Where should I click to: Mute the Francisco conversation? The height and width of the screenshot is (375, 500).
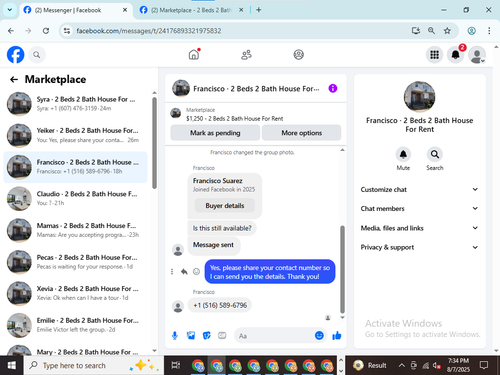click(403, 154)
